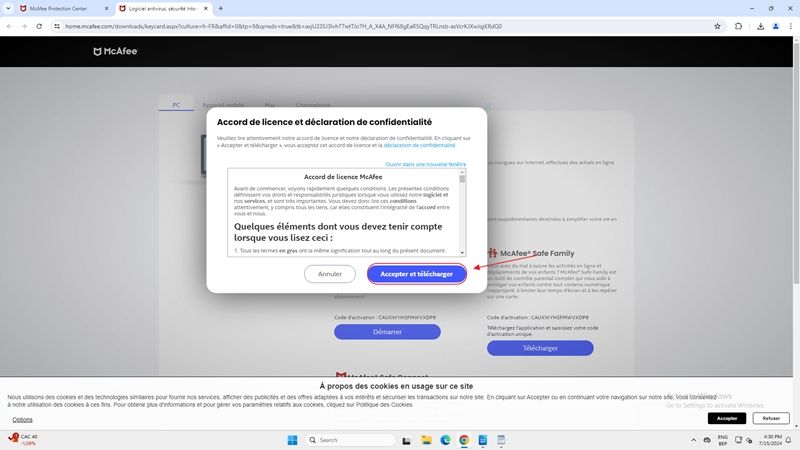Click Accepter et télécharger button

coord(416,274)
